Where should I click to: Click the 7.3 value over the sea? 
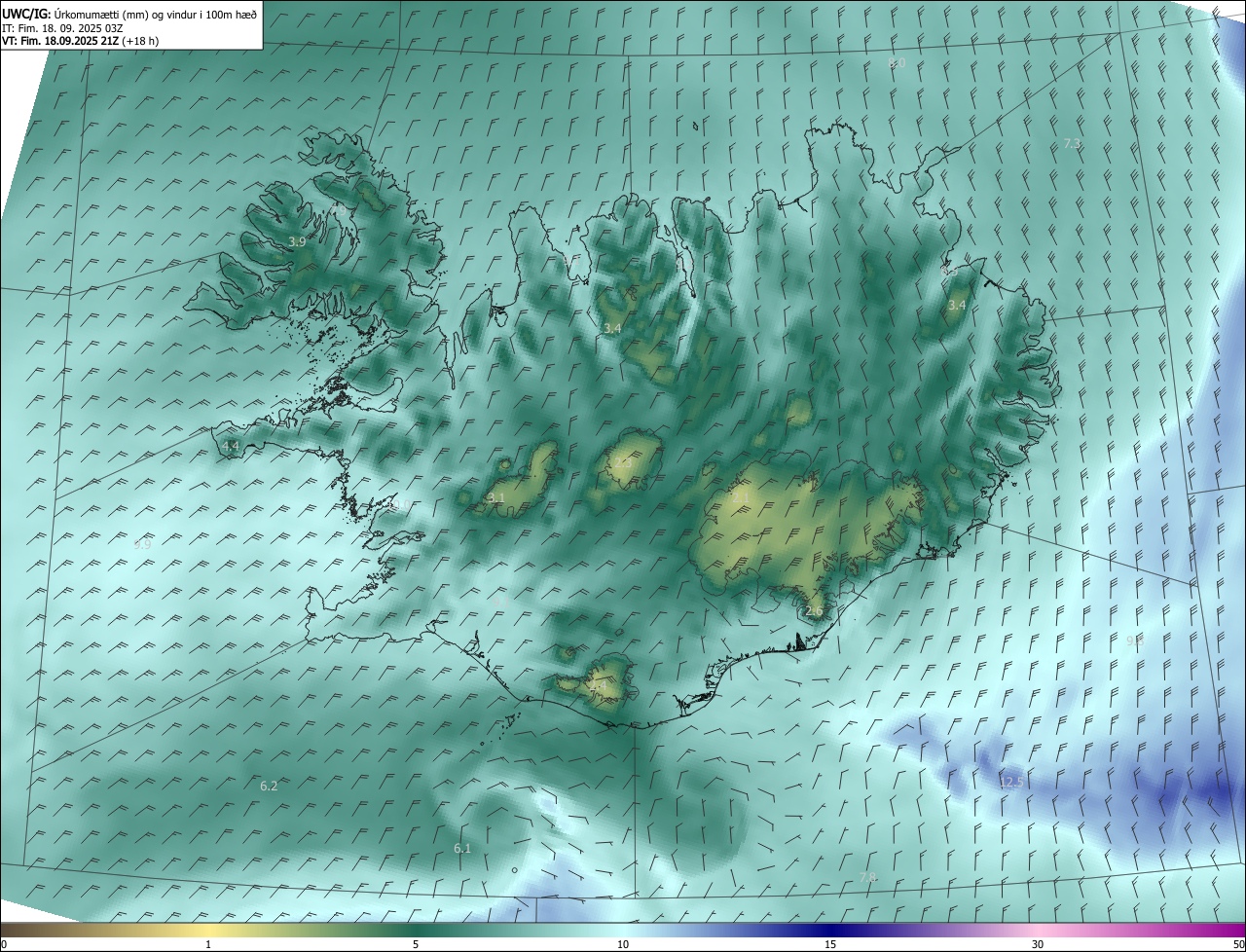(1072, 143)
